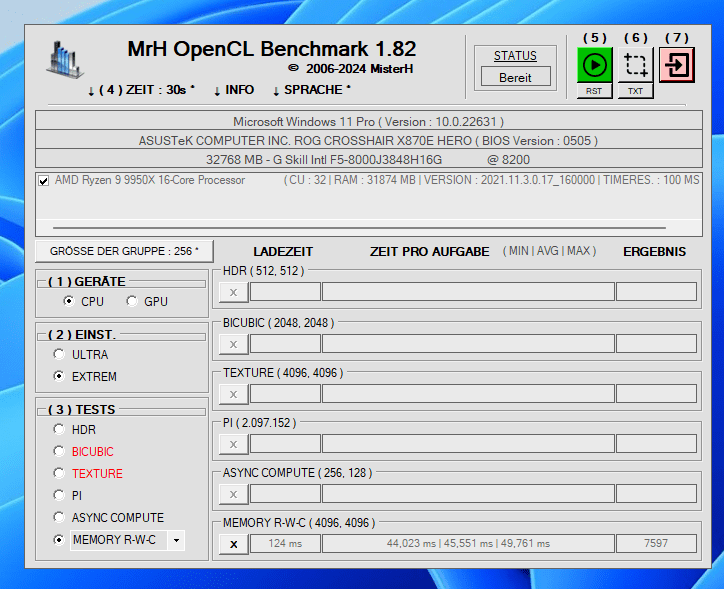Click the 124 ms load time field

[285, 543]
